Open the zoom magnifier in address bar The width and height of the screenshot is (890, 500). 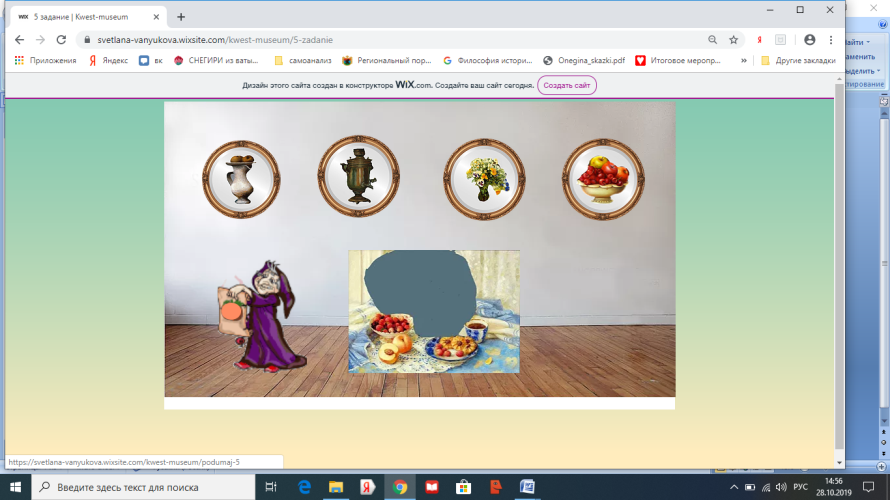(x=712, y=40)
